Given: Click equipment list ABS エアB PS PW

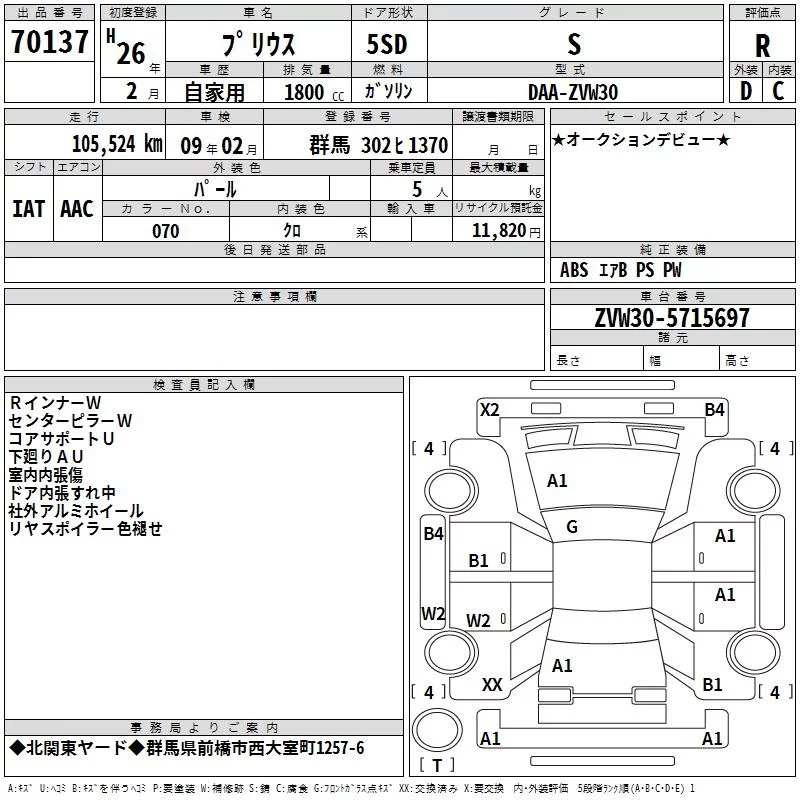Looking at the screenshot, I should 620,270.
